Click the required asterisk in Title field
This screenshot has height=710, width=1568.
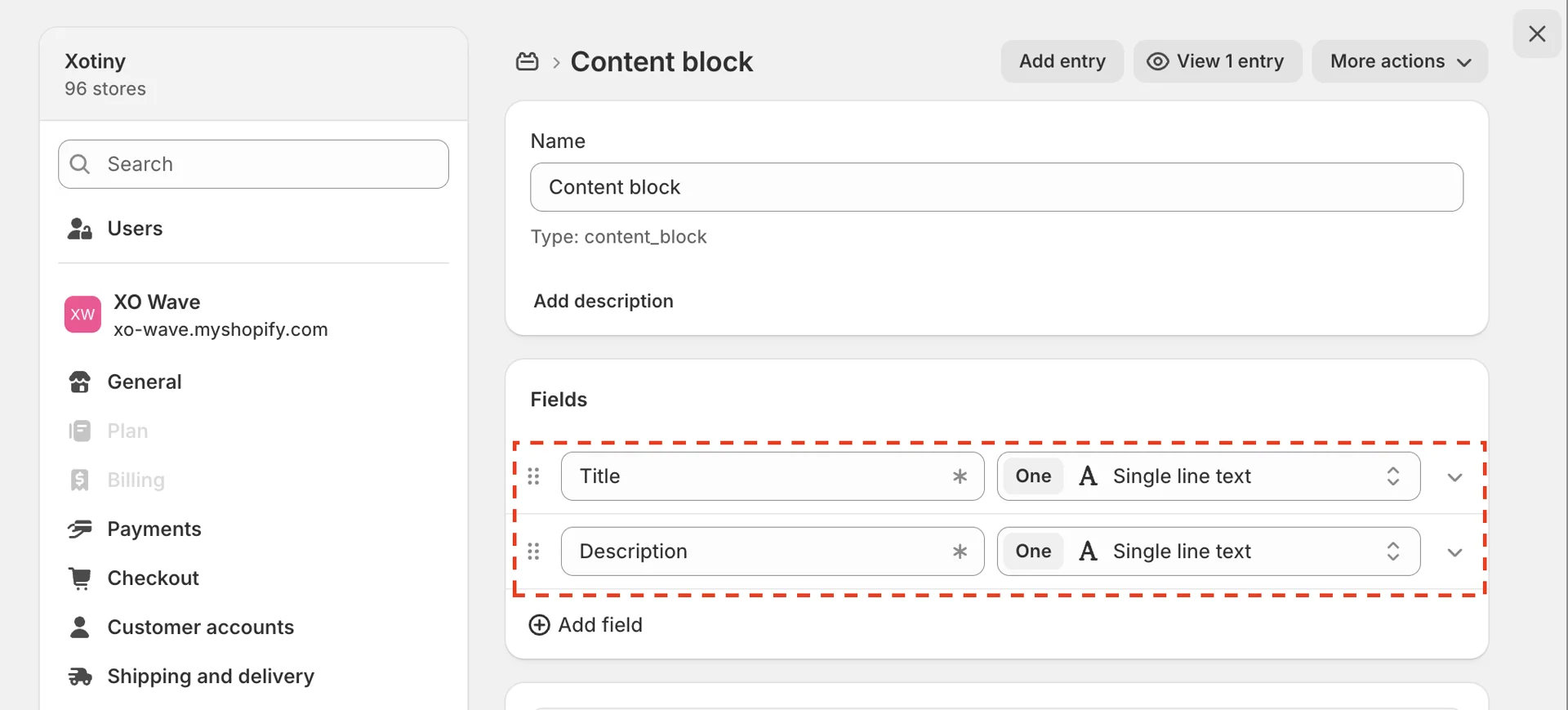960,476
